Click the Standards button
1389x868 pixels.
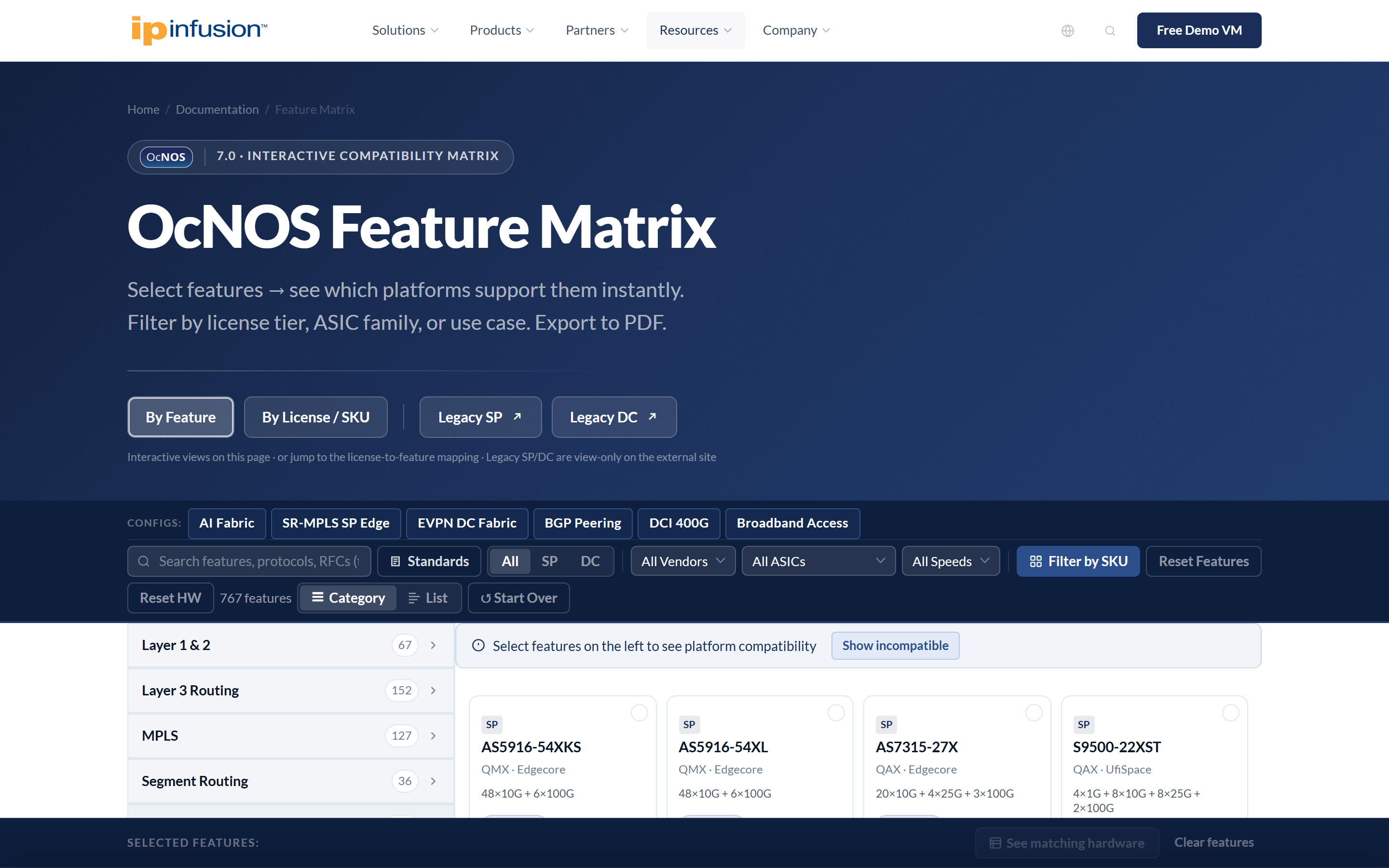[x=429, y=561]
